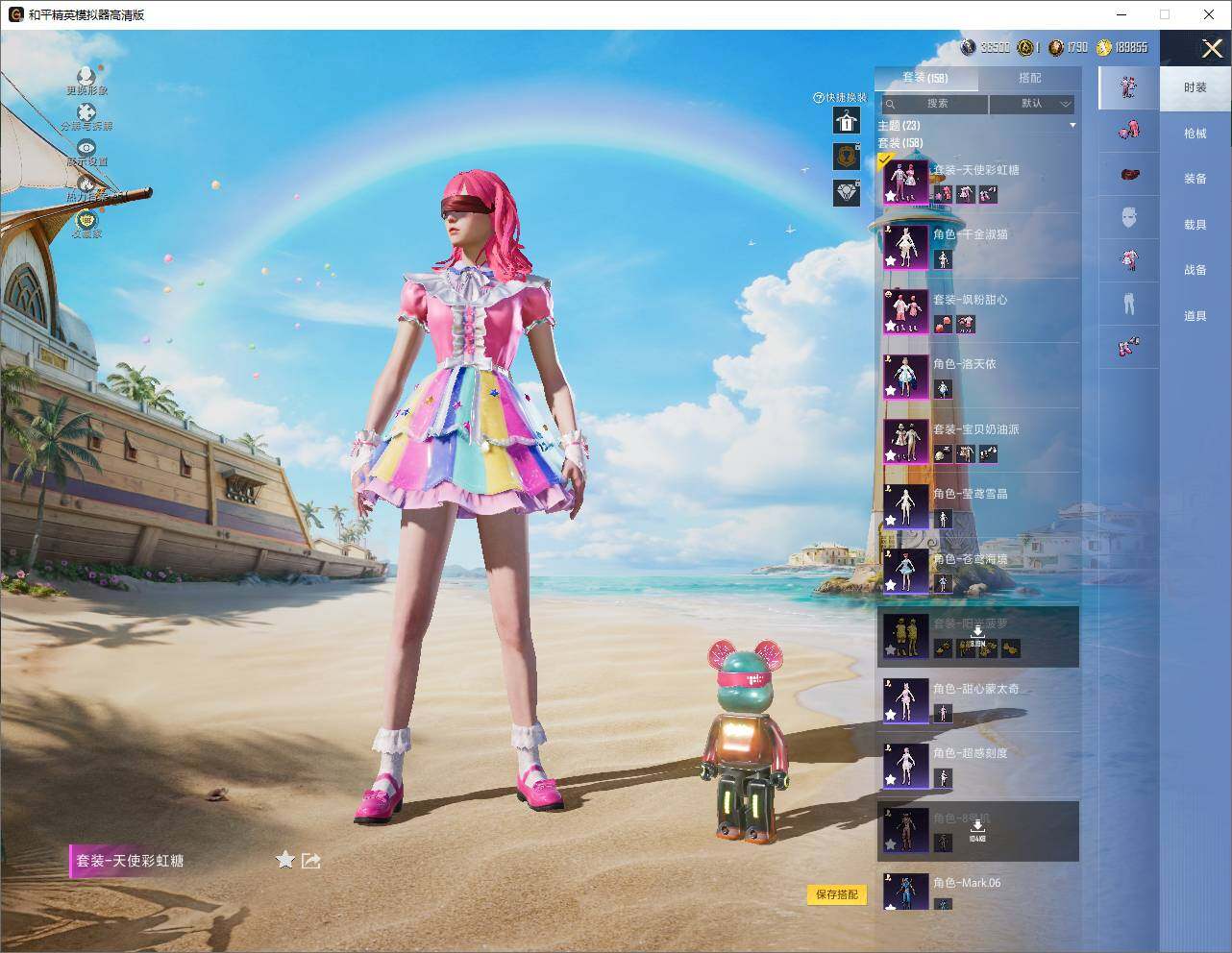Collapse the 主题 (23) section arrow
Image resolution: width=1232 pixels, height=953 pixels.
click(x=1072, y=126)
